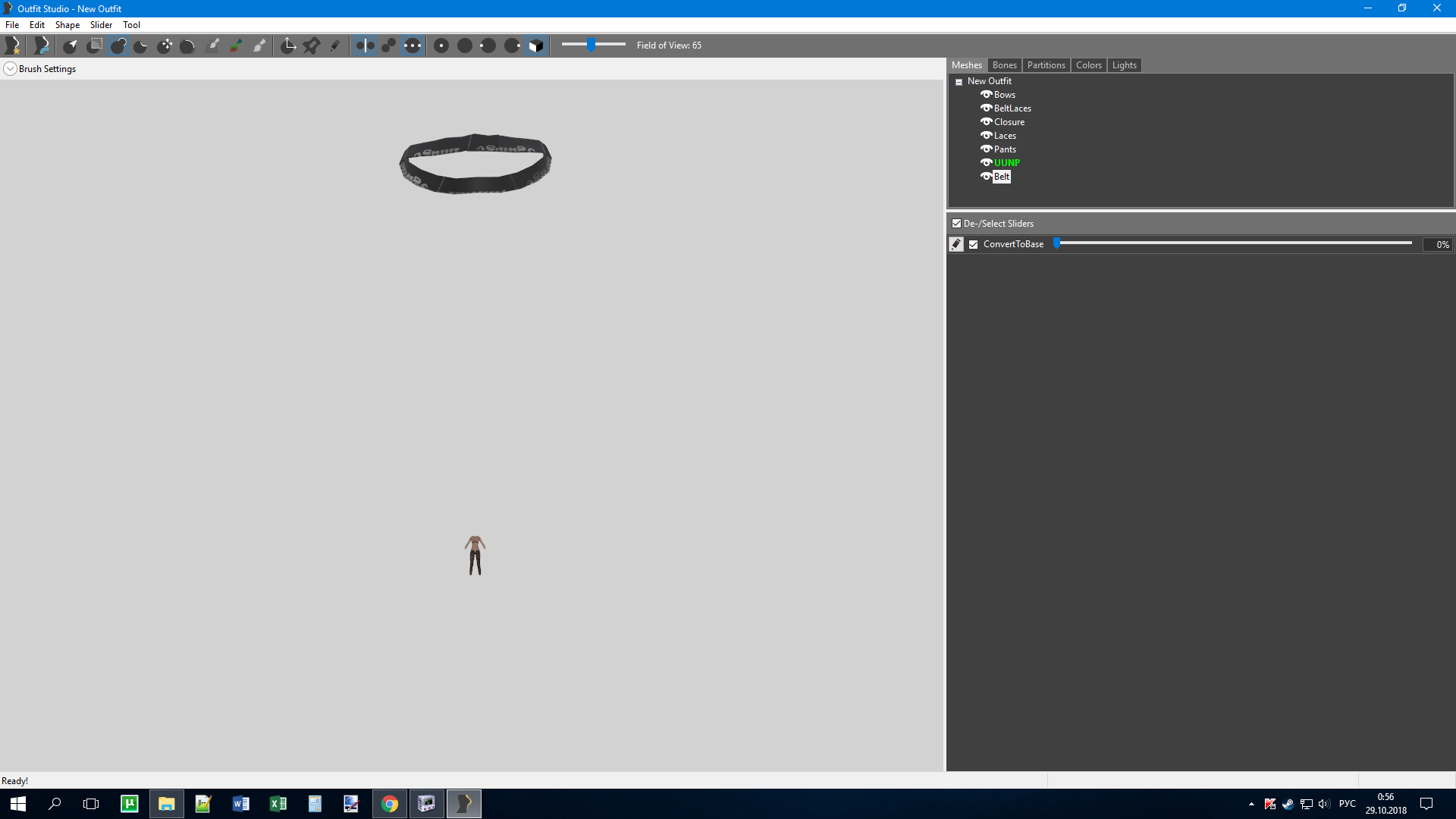Image resolution: width=1456 pixels, height=819 pixels.
Task: Click the Field of View slider
Action: coord(592,45)
